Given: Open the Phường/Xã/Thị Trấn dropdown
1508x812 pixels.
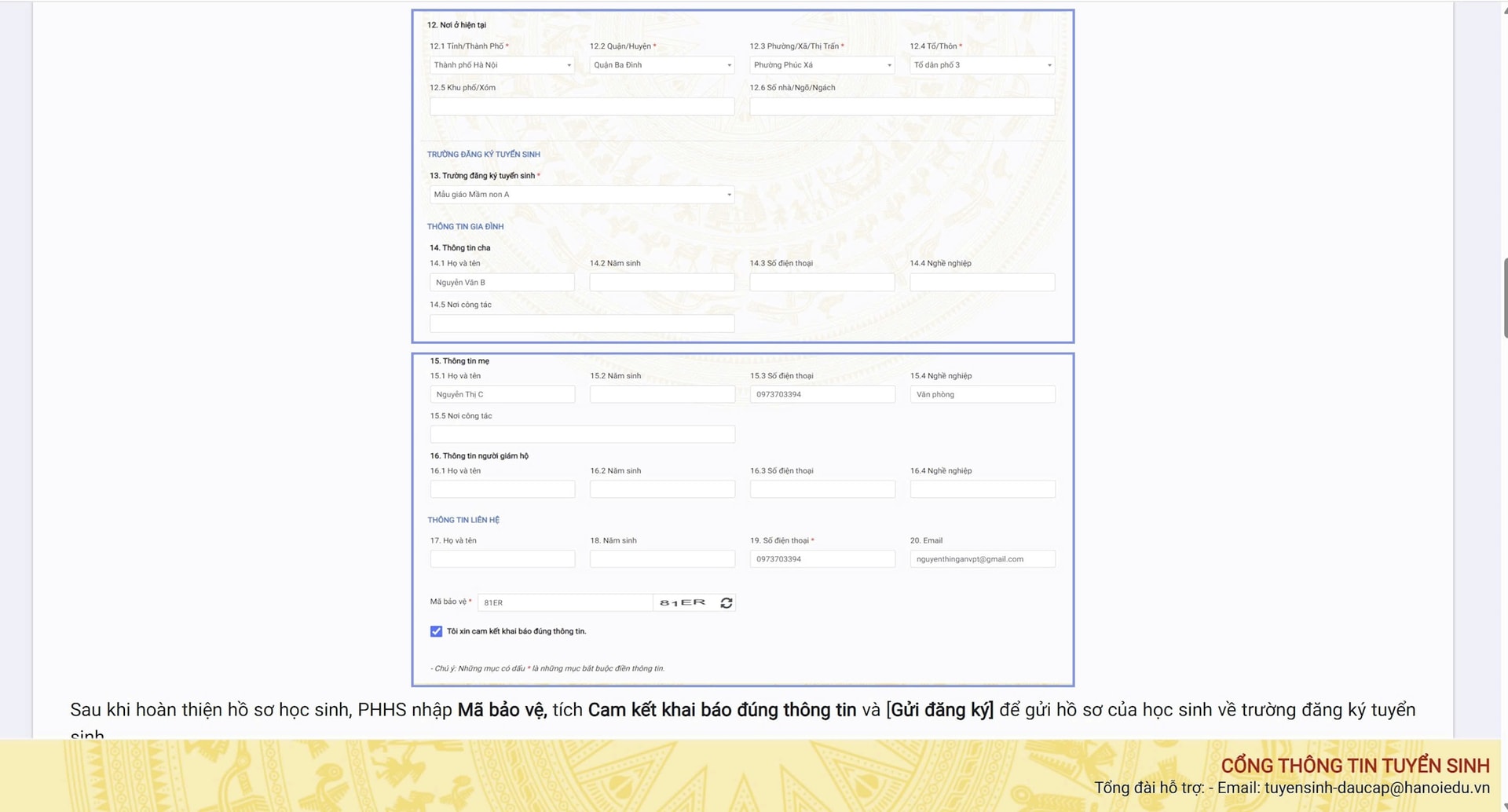Looking at the screenshot, I should click(x=822, y=65).
